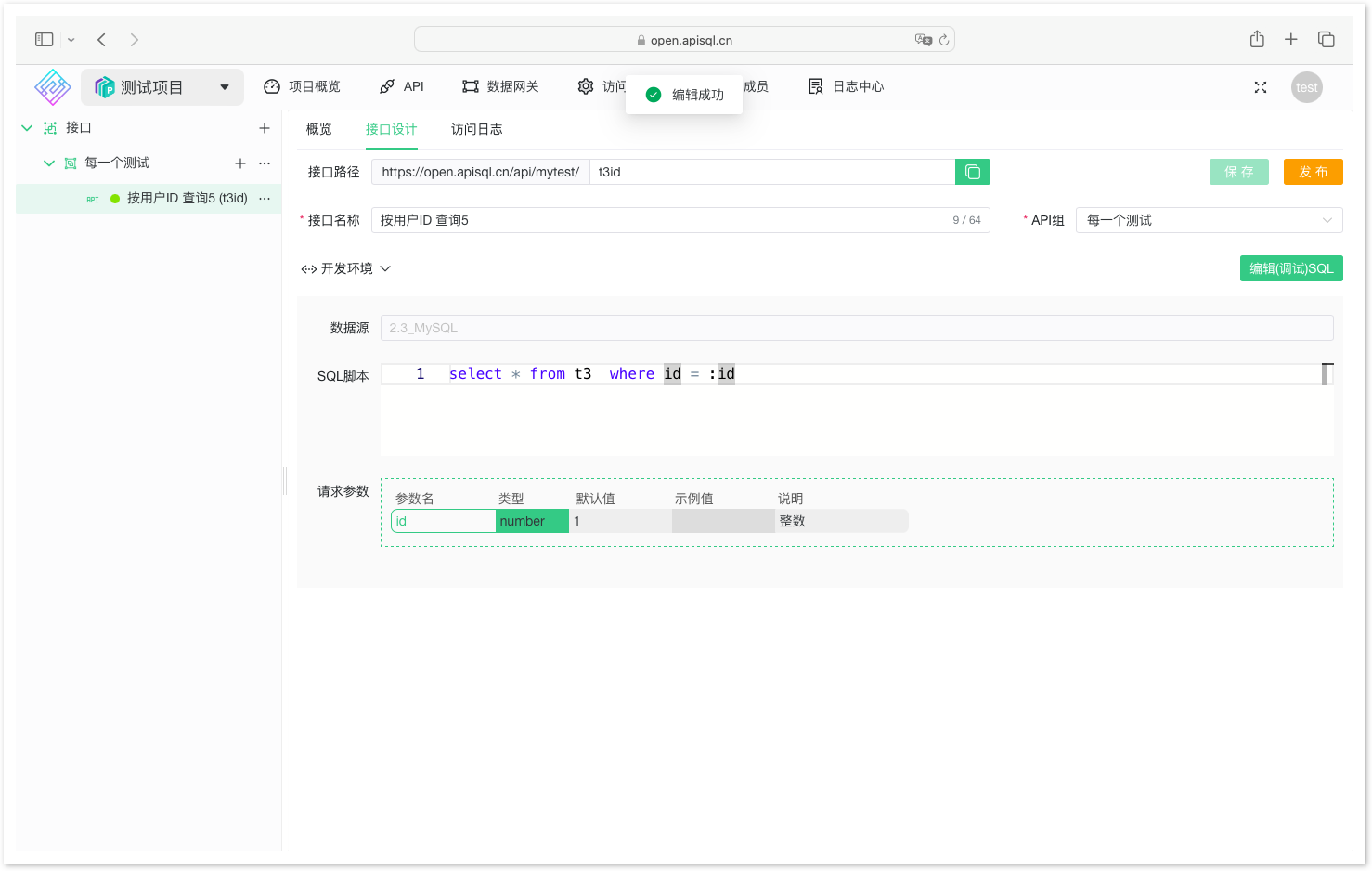The height and width of the screenshot is (871, 1372).
Task: Switch to the 访问日志 tab
Action: [476, 129]
